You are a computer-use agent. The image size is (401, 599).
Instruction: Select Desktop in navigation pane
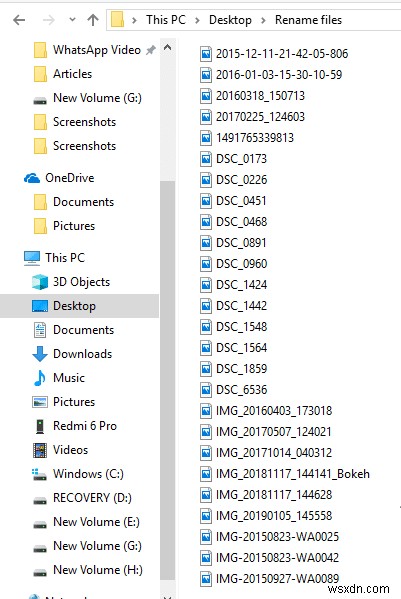click(x=79, y=306)
